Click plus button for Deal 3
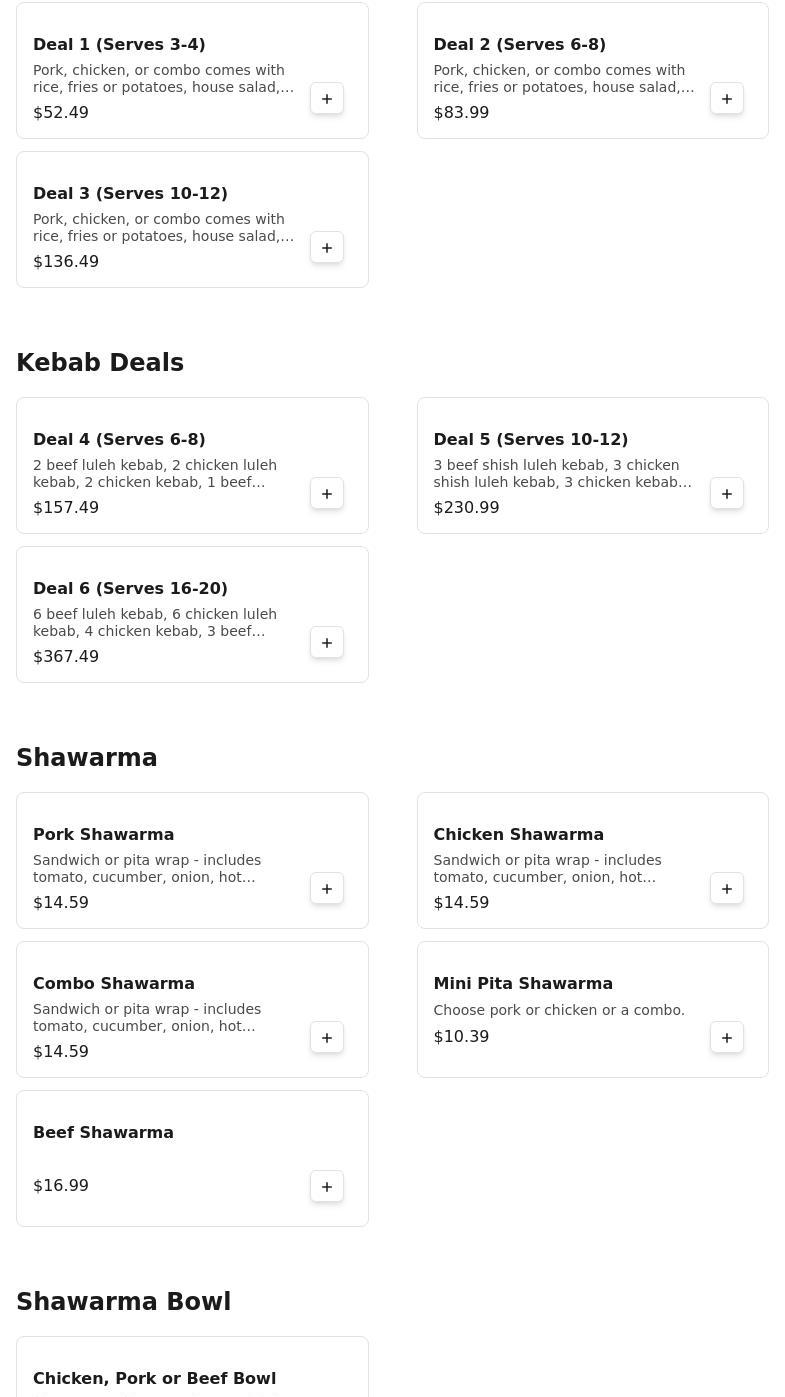This screenshot has width=785, height=1397. coord(327,248)
